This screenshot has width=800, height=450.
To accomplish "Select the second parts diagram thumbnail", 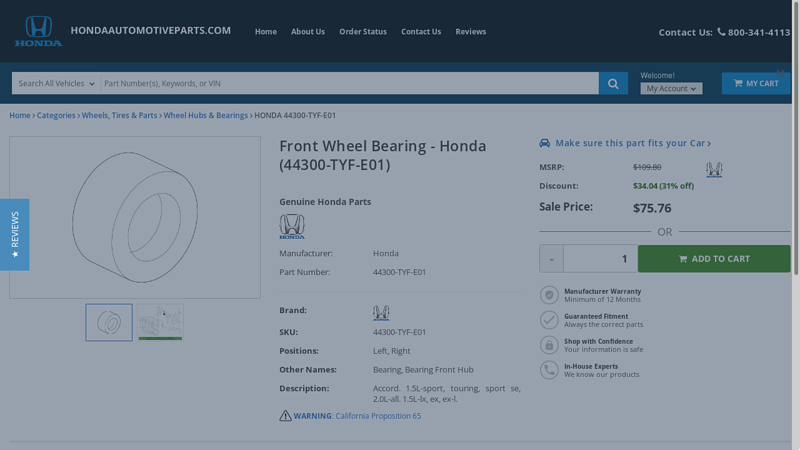I will coord(160,323).
